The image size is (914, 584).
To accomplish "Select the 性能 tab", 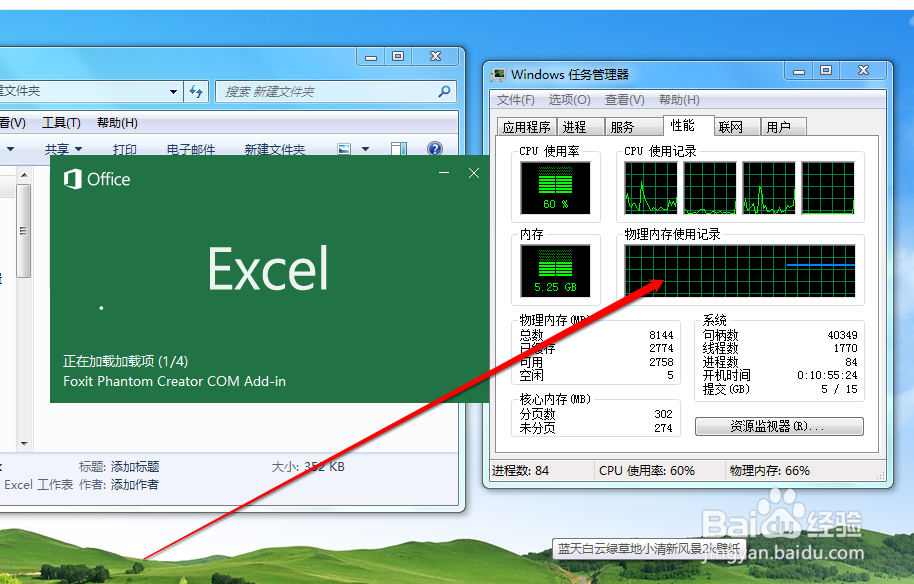I will click(688, 125).
